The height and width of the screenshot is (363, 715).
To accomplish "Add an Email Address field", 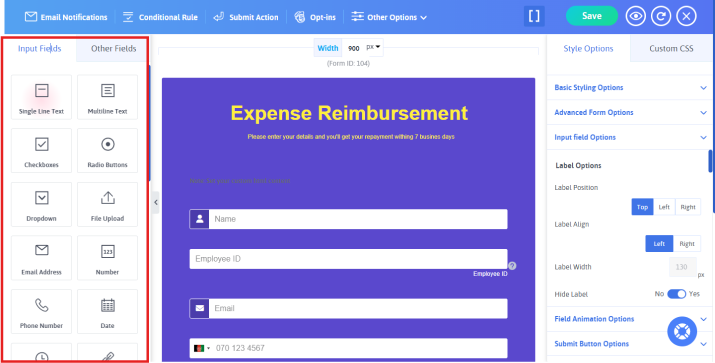I will (x=41, y=258).
